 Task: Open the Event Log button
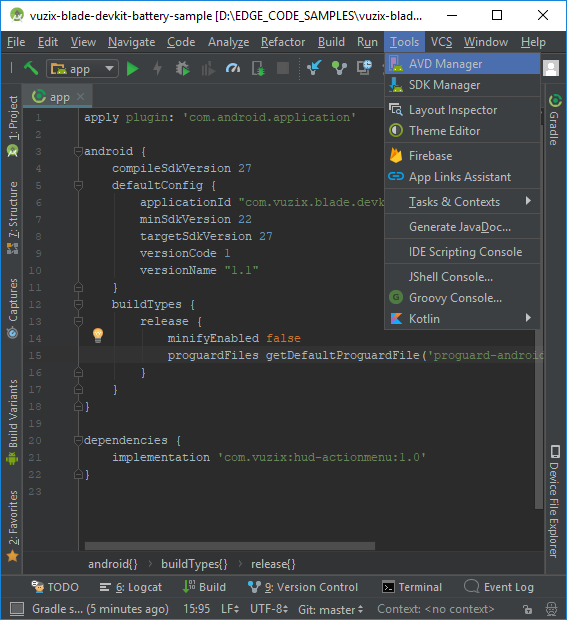(499, 587)
